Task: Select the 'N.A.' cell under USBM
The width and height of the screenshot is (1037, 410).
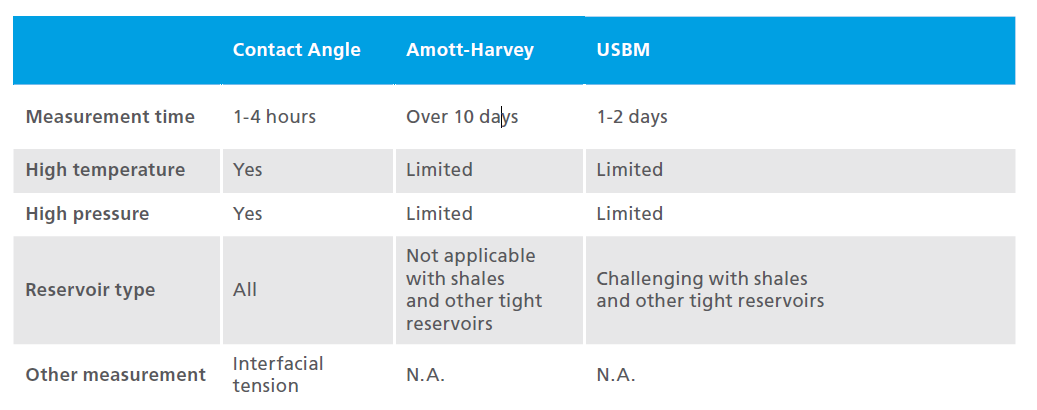Action: [615, 376]
